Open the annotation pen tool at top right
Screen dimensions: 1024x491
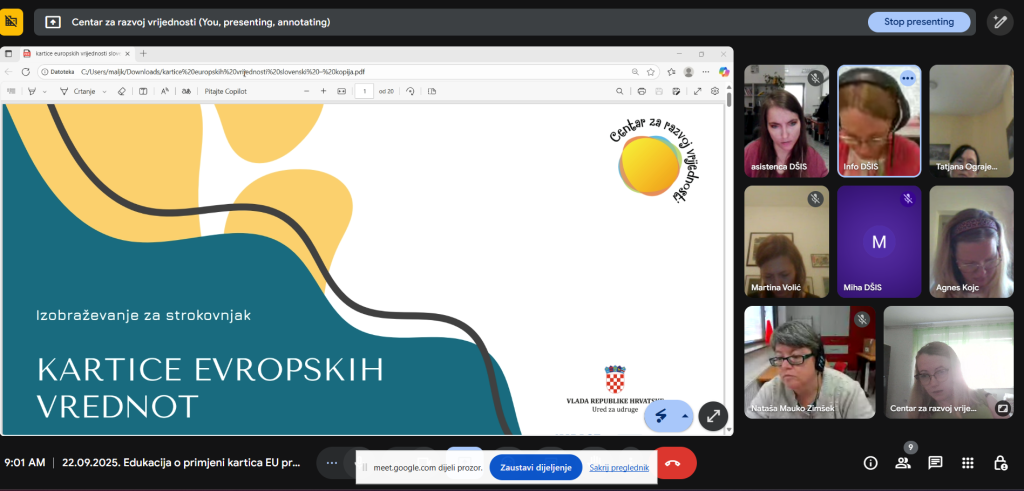point(1000,22)
